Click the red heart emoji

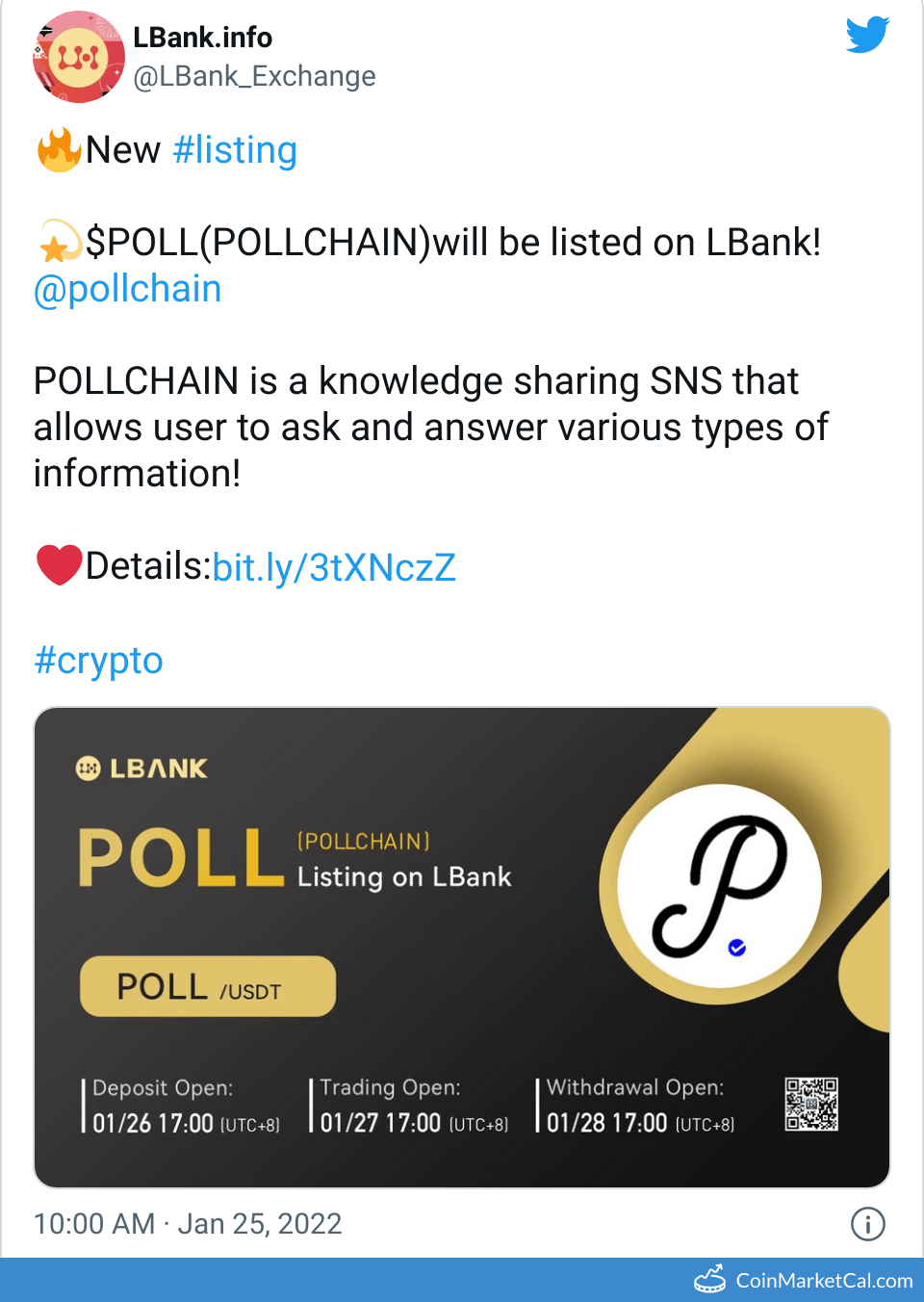(x=59, y=565)
